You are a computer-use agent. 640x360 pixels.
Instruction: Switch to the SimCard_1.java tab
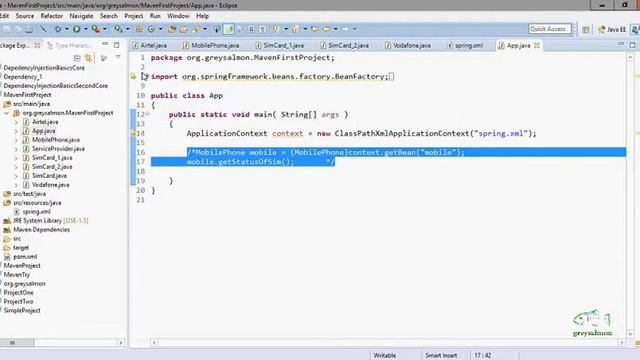point(280,45)
